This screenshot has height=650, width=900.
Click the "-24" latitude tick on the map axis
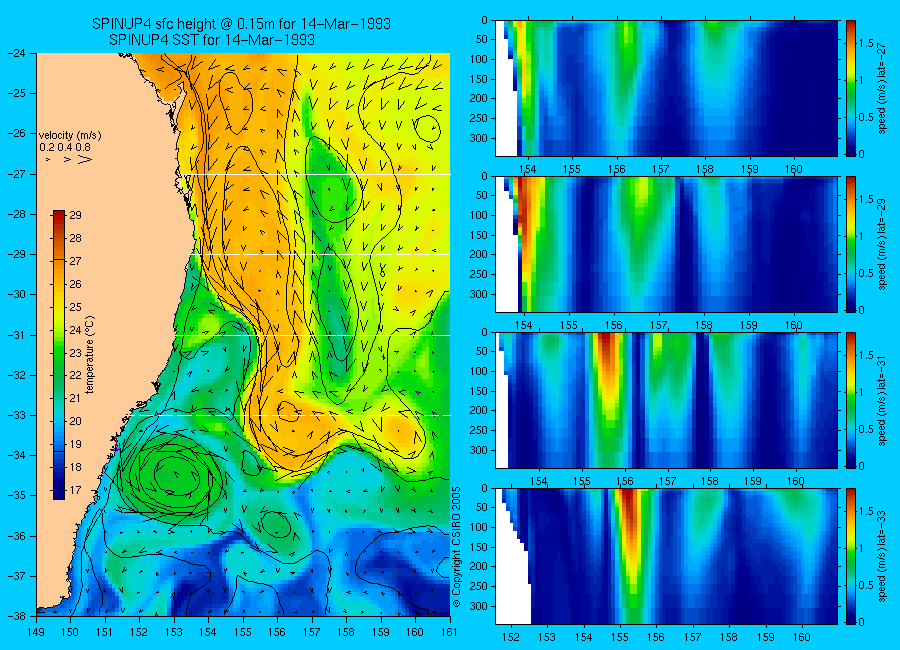click(x=17, y=53)
